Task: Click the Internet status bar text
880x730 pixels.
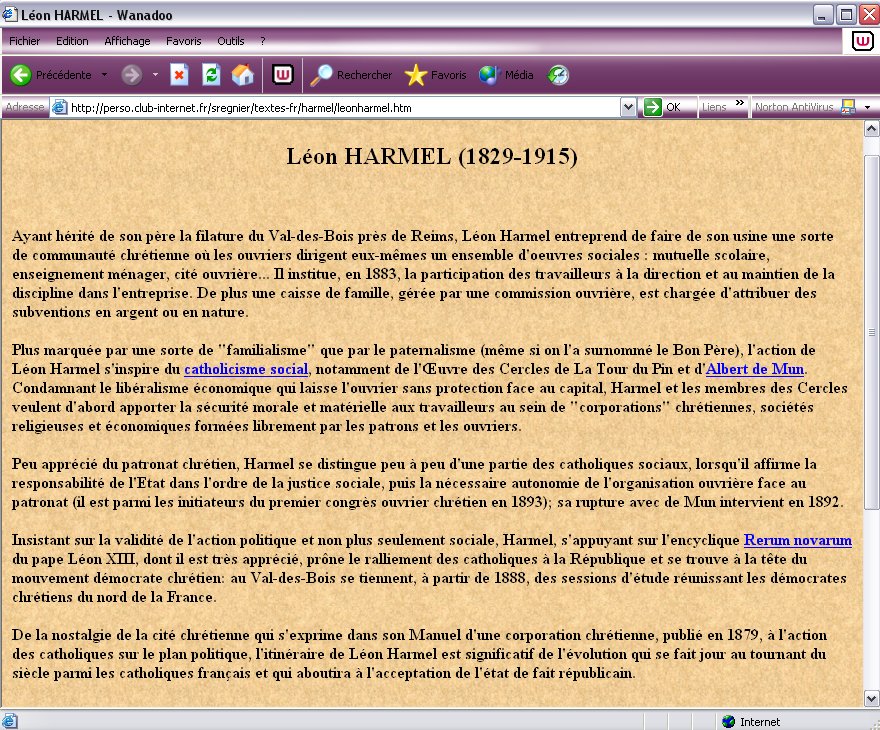Action: (760, 722)
